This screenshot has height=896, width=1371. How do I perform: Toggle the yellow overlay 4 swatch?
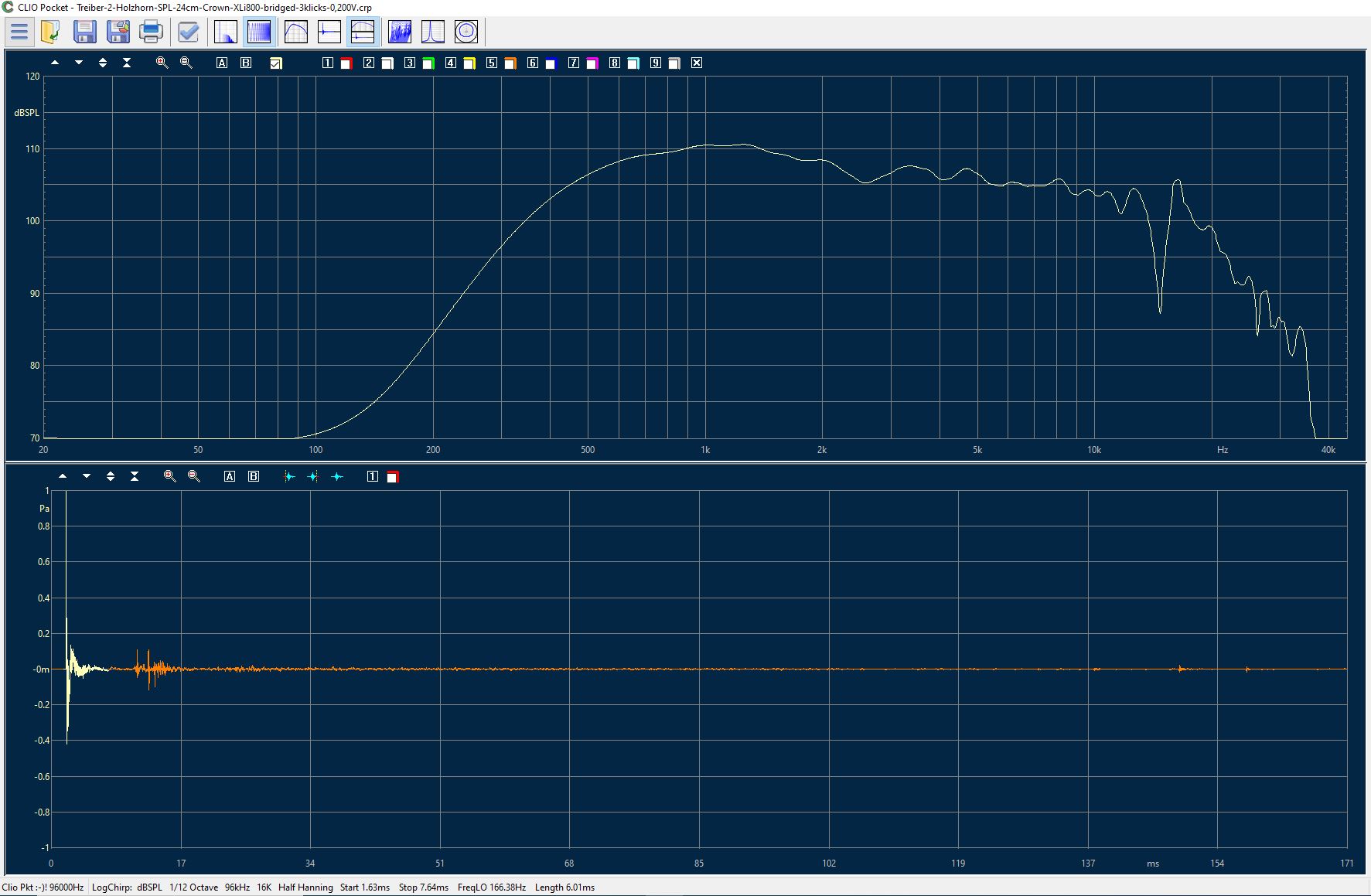click(469, 63)
